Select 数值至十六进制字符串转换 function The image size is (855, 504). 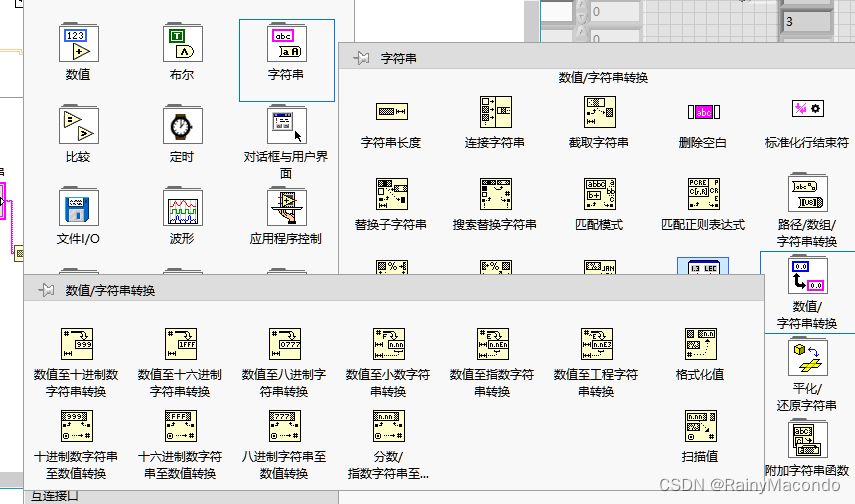180,344
